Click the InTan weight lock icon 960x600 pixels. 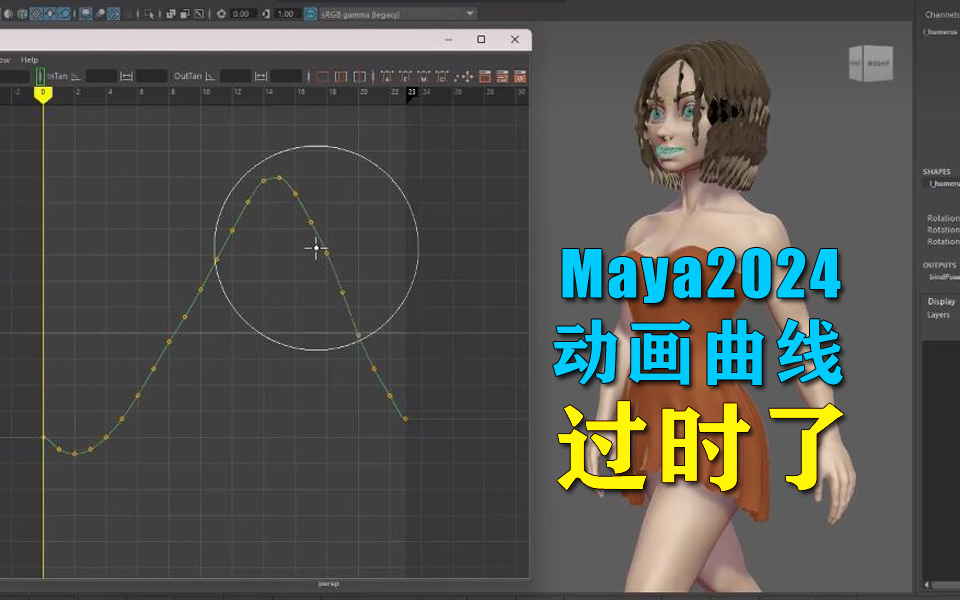click(126, 77)
